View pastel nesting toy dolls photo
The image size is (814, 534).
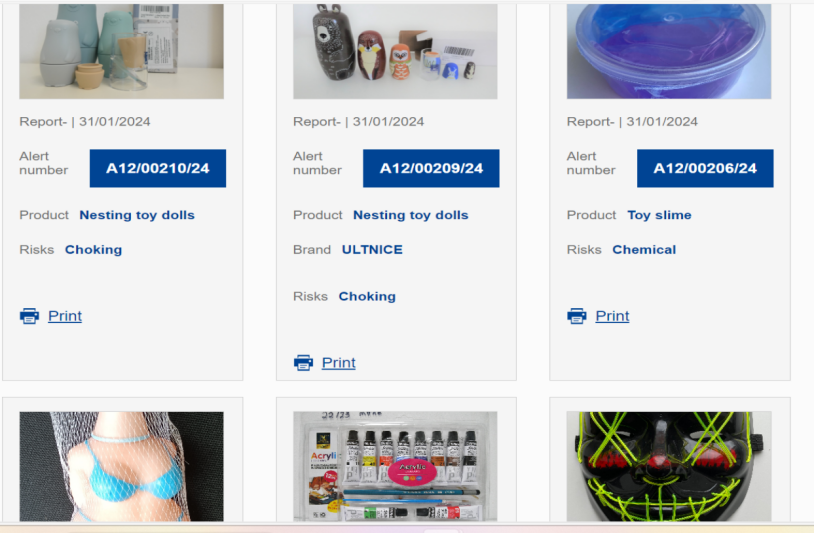(121, 51)
